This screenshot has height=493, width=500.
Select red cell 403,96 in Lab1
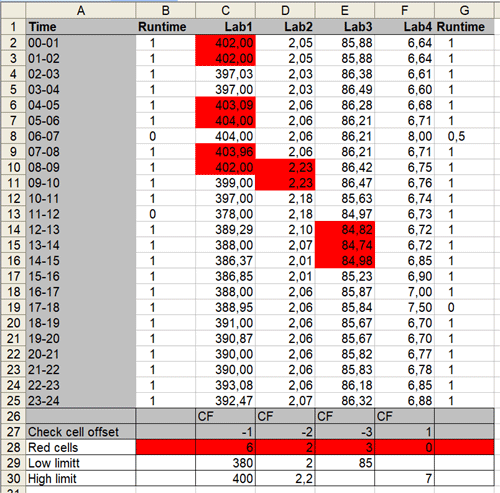point(225,152)
